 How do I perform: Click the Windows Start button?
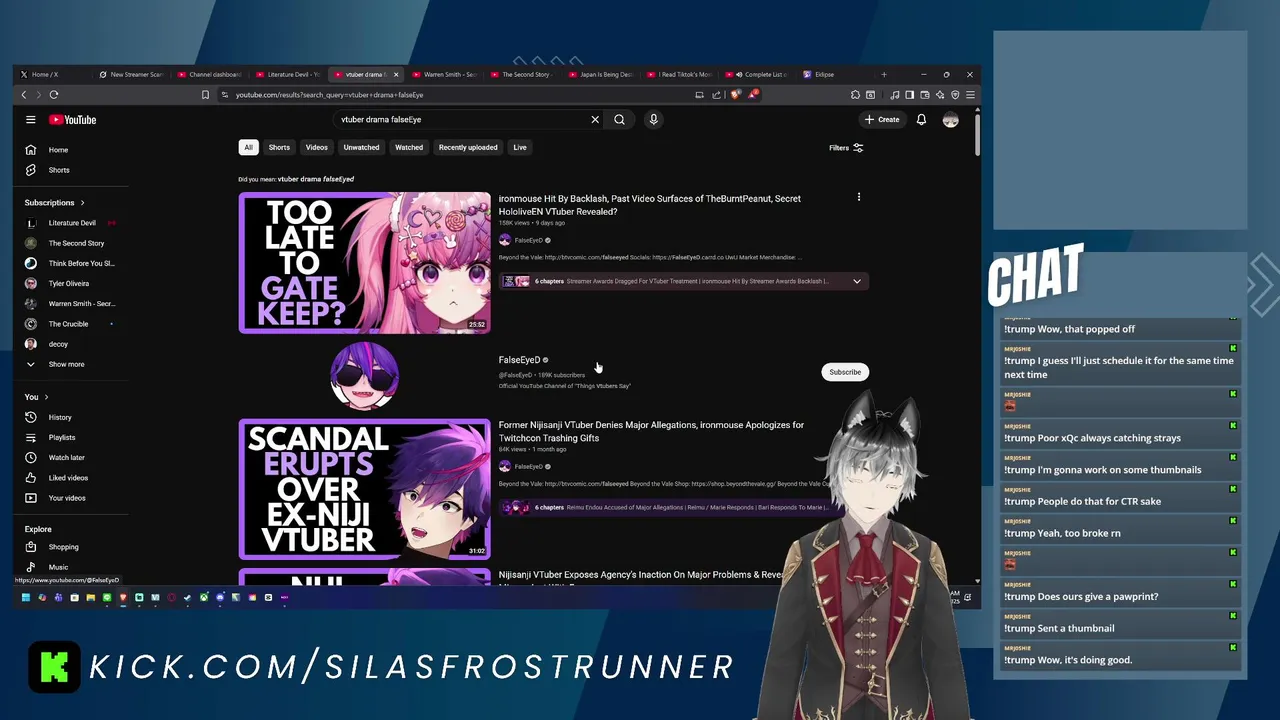(x=25, y=598)
